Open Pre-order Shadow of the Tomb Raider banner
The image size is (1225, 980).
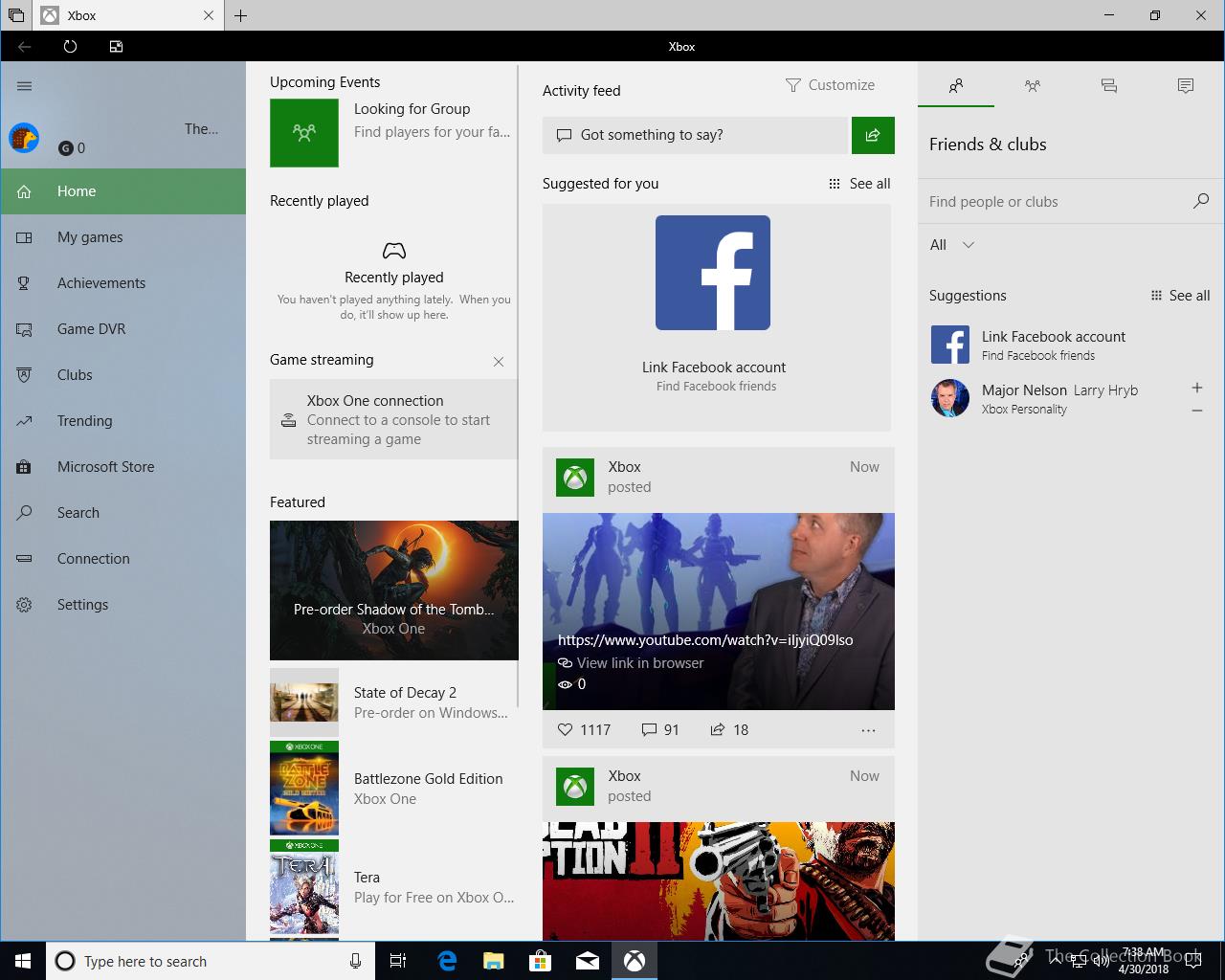[x=393, y=590]
